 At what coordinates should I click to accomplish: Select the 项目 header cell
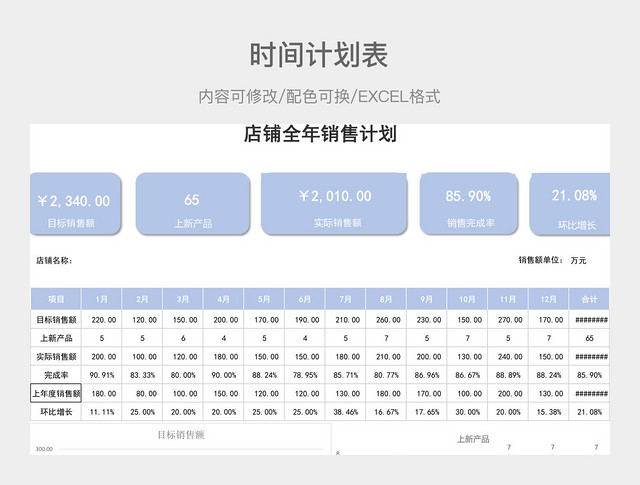coord(56,299)
